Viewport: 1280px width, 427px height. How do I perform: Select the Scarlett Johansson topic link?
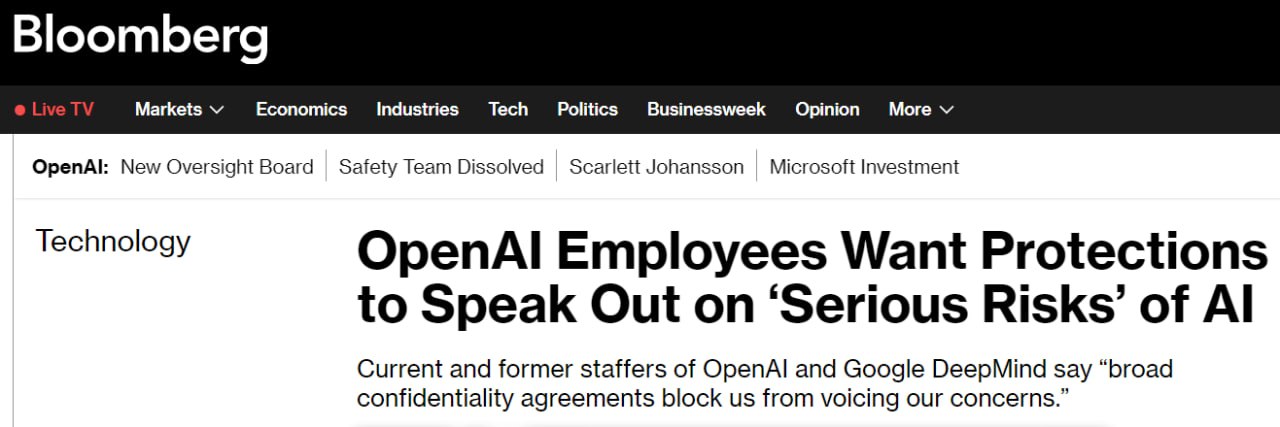(x=656, y=167)
